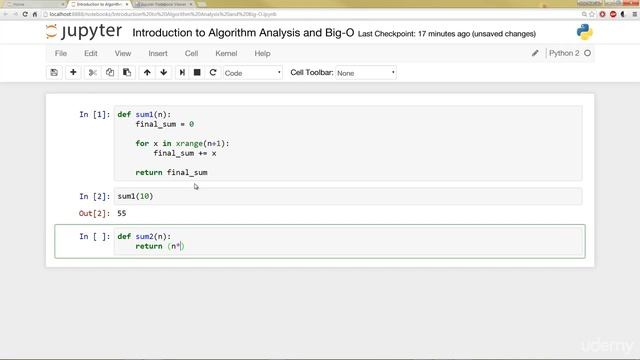640x360 pixels.
Task: Open Kernel menu
Action: point(226,53)
